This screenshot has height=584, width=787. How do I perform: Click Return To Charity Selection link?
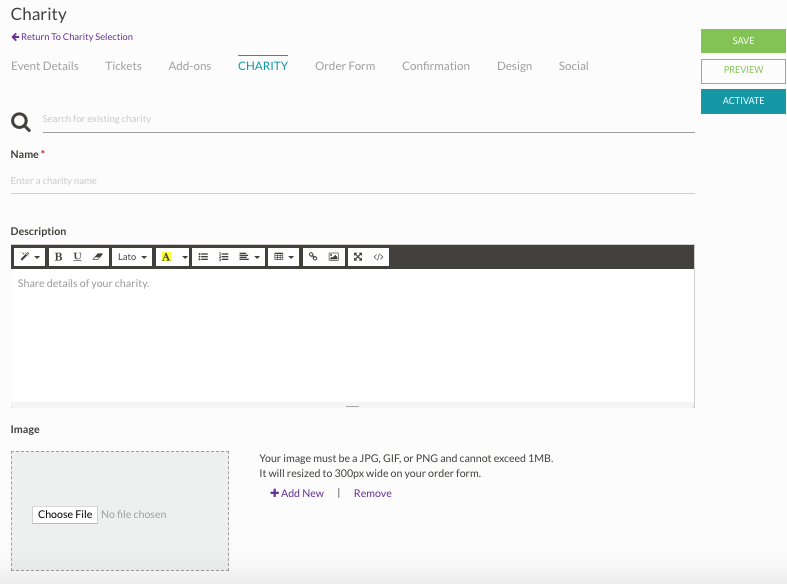click(x=72, y=37)
